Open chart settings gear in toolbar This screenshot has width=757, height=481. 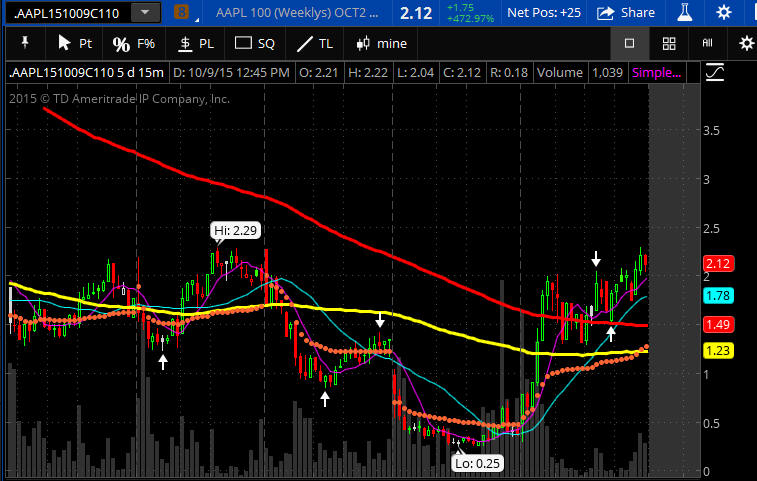coord(746,43)
